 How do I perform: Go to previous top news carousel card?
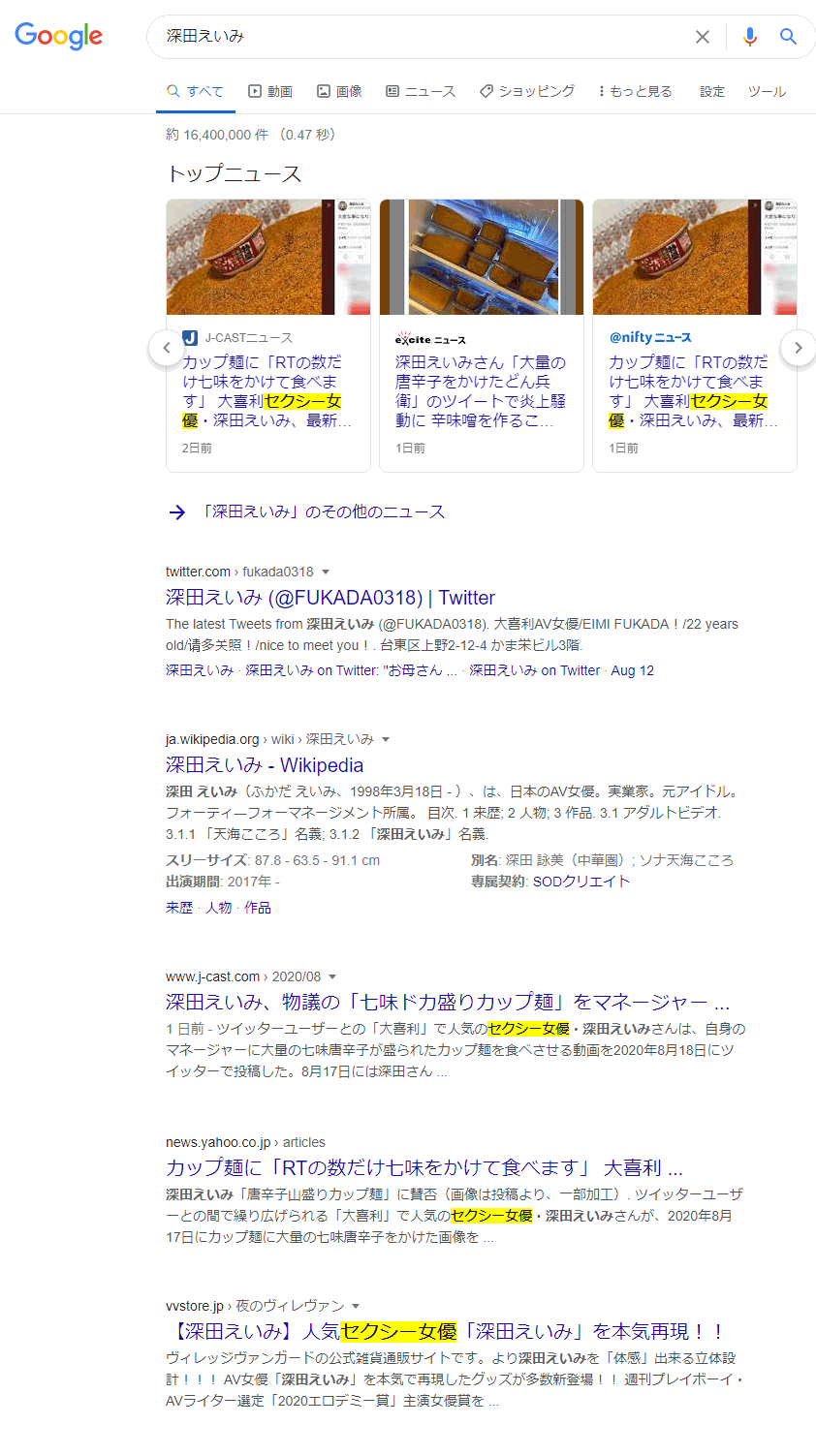point(166,348)
